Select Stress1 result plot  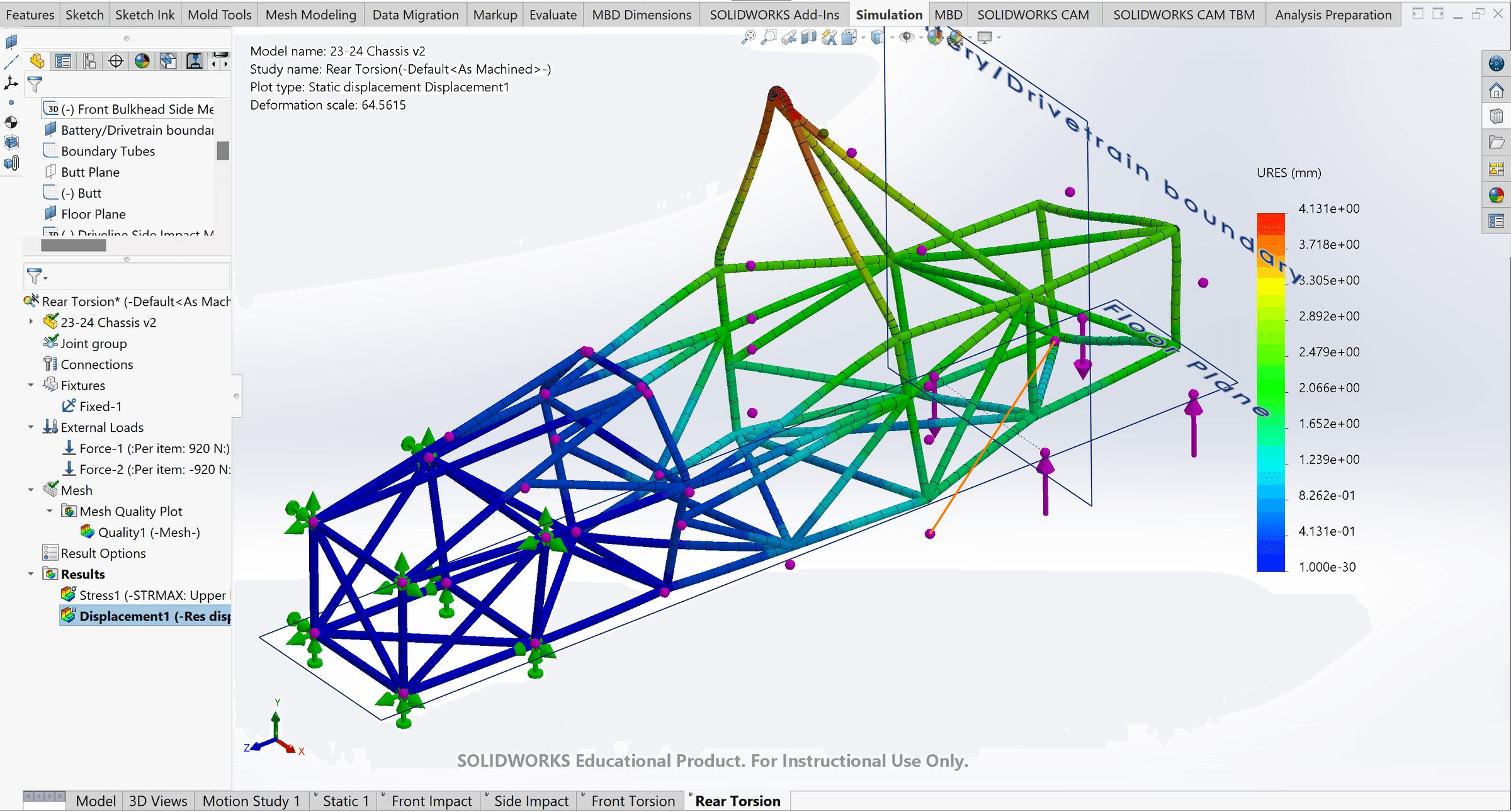[x=145, y=595]
